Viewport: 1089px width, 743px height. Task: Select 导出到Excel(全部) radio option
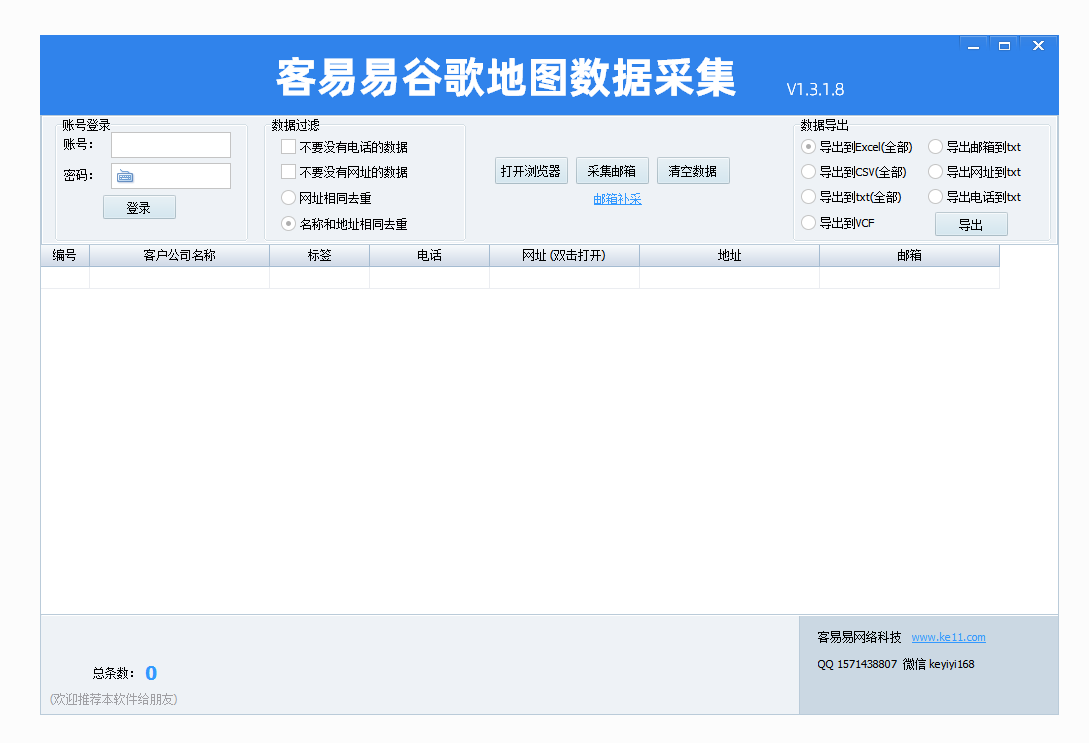(x=808, y=147)
